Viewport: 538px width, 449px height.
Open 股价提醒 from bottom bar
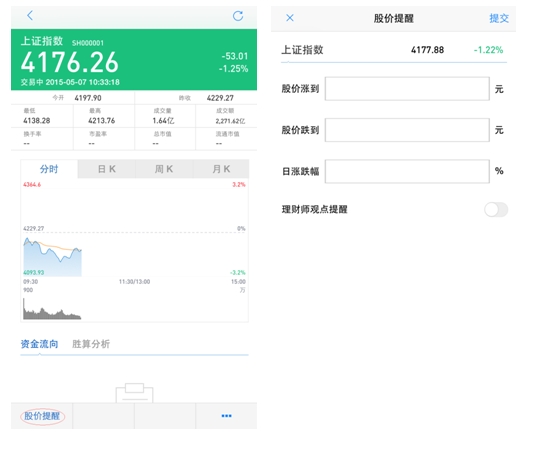point(42,416)
